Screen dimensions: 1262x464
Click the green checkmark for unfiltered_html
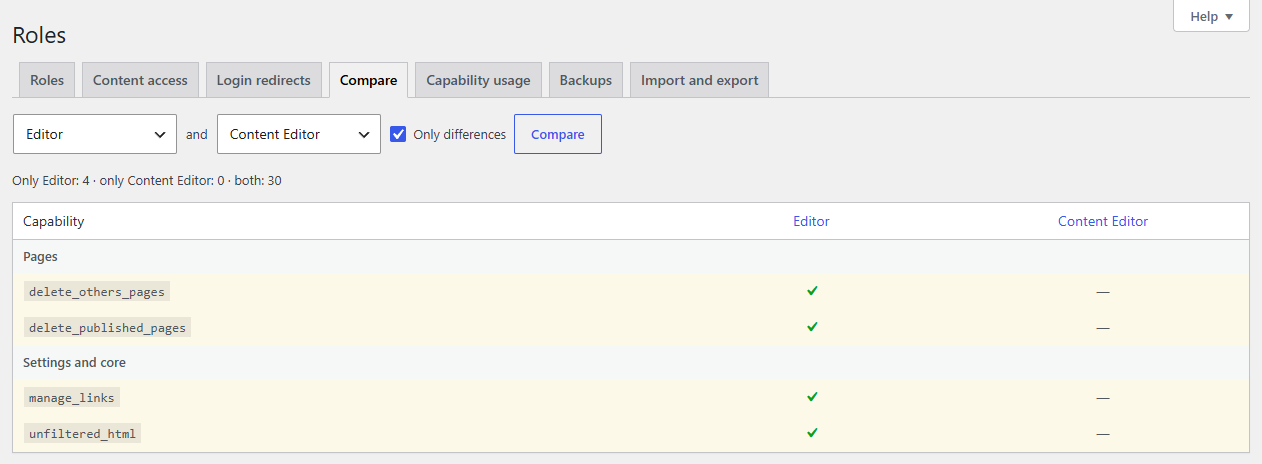(812, 433)
